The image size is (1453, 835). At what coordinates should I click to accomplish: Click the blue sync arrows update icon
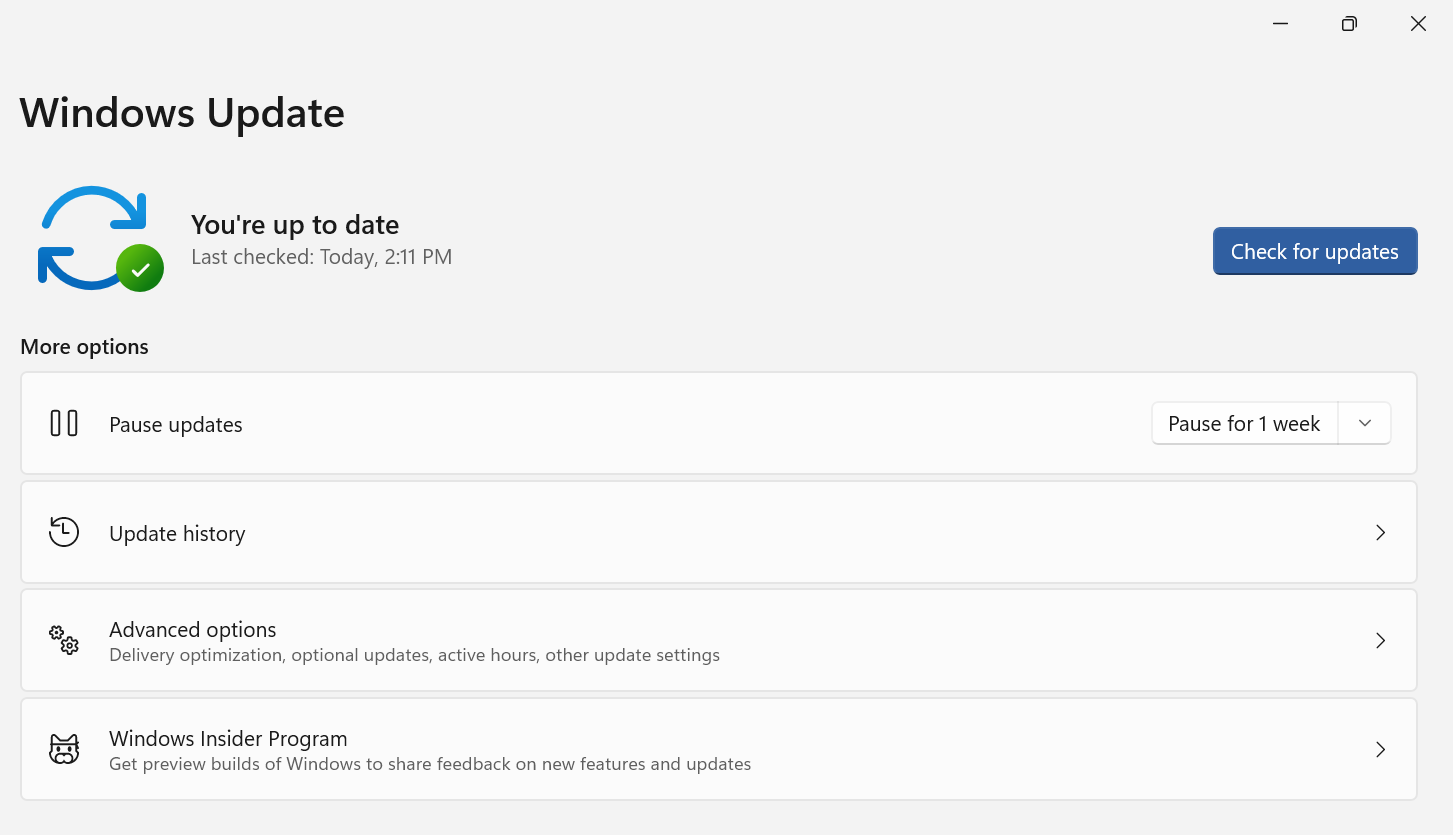92,238
